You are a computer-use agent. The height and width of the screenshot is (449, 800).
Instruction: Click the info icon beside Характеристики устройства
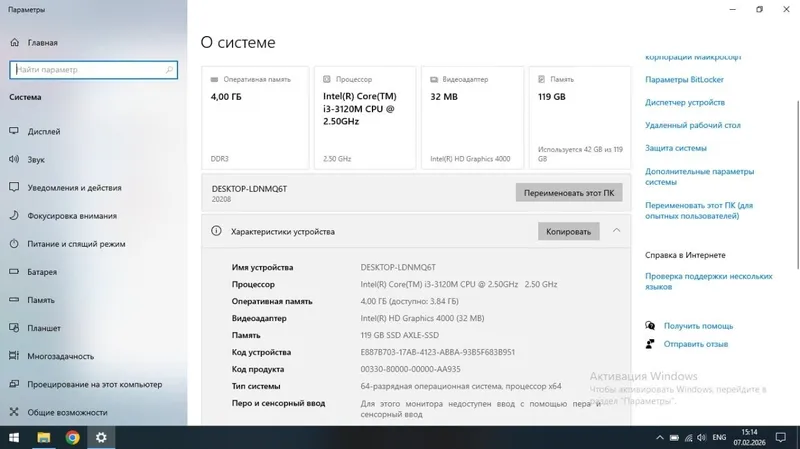pyautogui.click(x=216, y=231)
